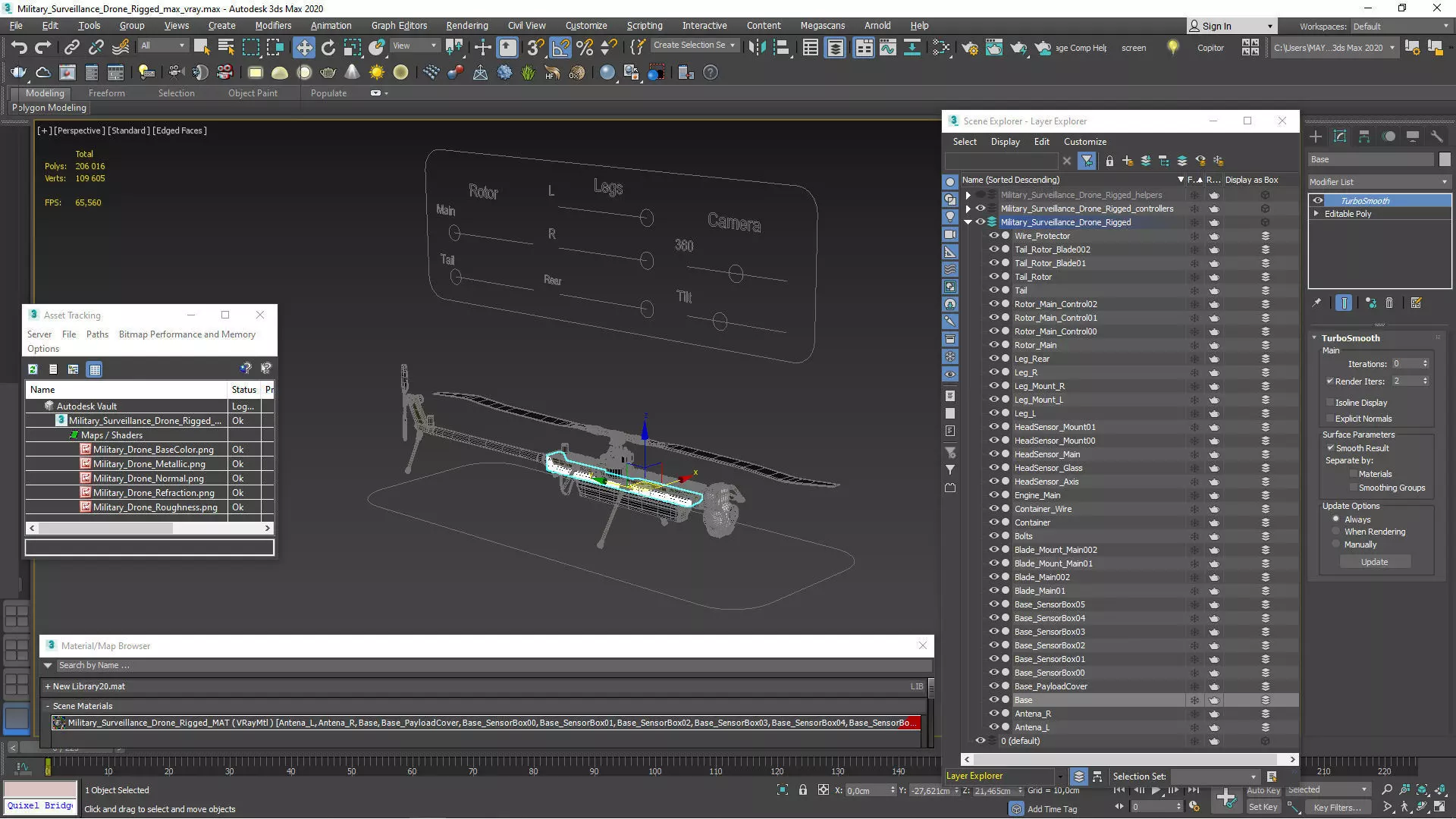Expand the Military_Surveillance_Drone_Rigged_helpers layer
Image resolution: width=1456 pixels, height=819 pixels.
(x=968, y=195)
